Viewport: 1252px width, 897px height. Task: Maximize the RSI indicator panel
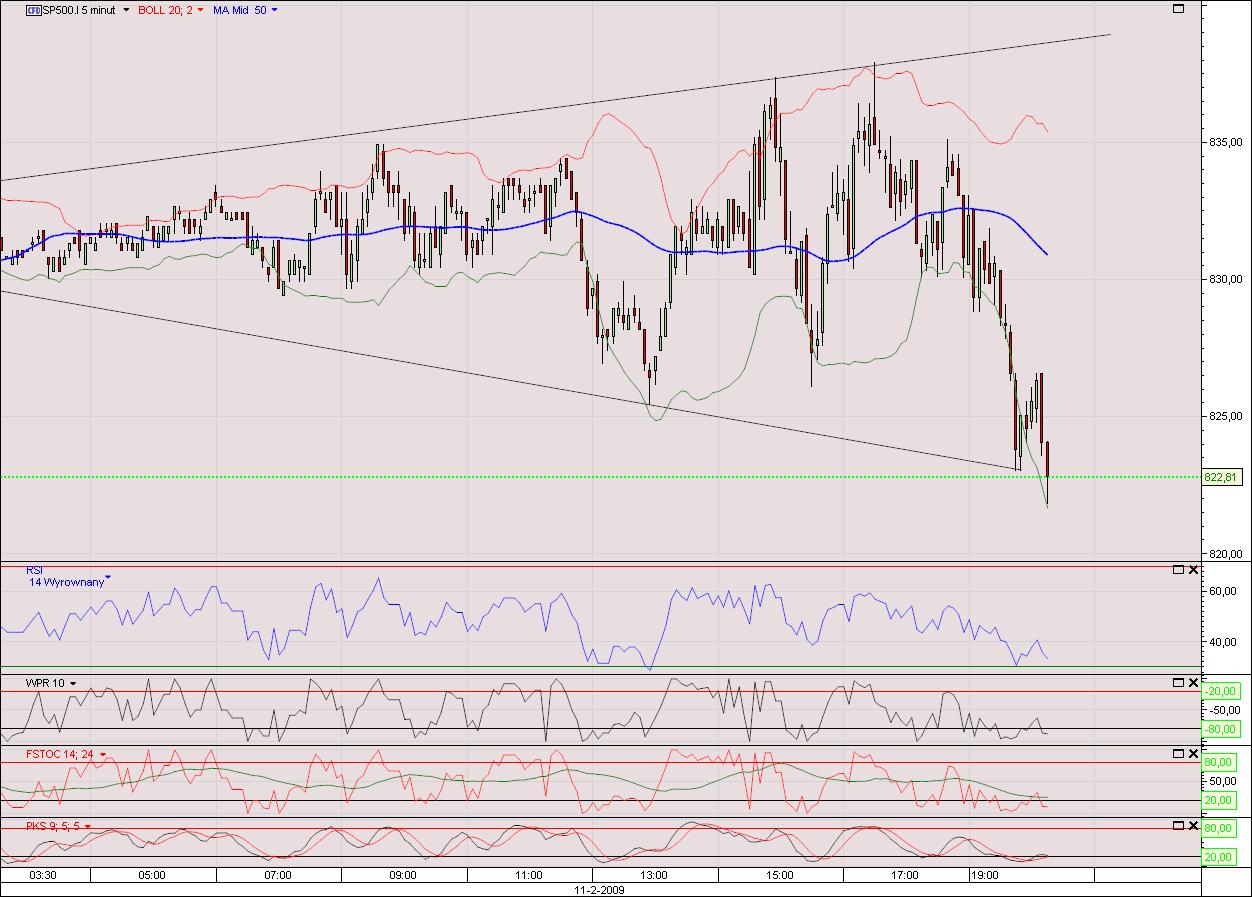tap(1178, 570)
